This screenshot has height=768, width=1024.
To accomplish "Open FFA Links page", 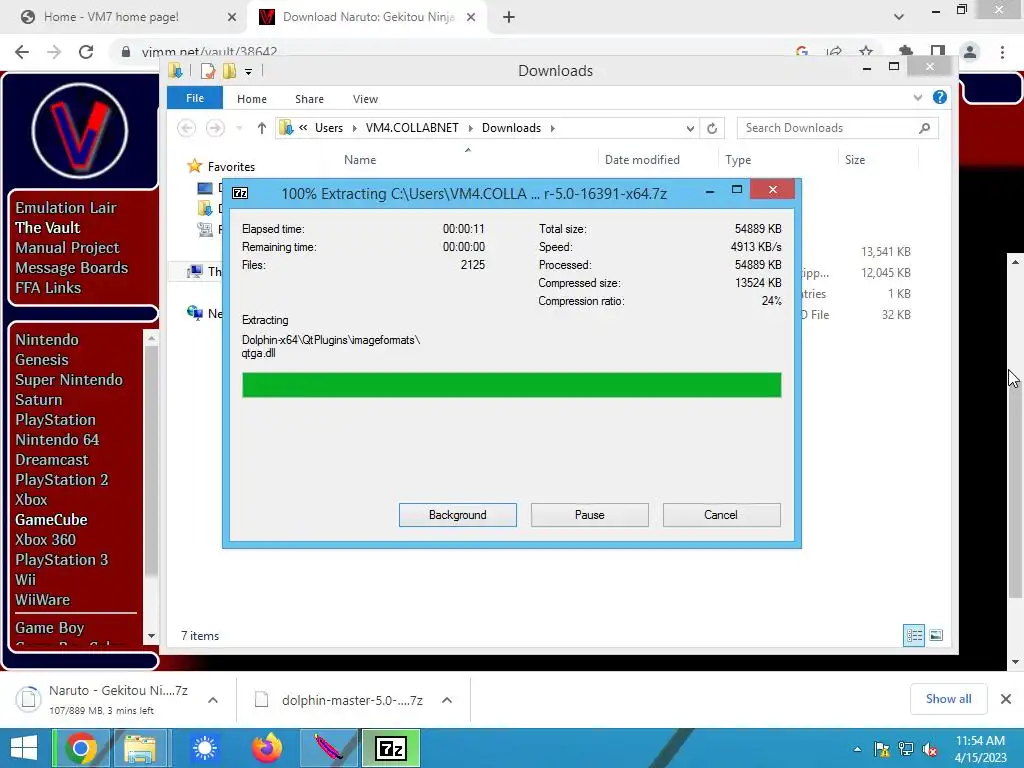I will tap(48, 287).
